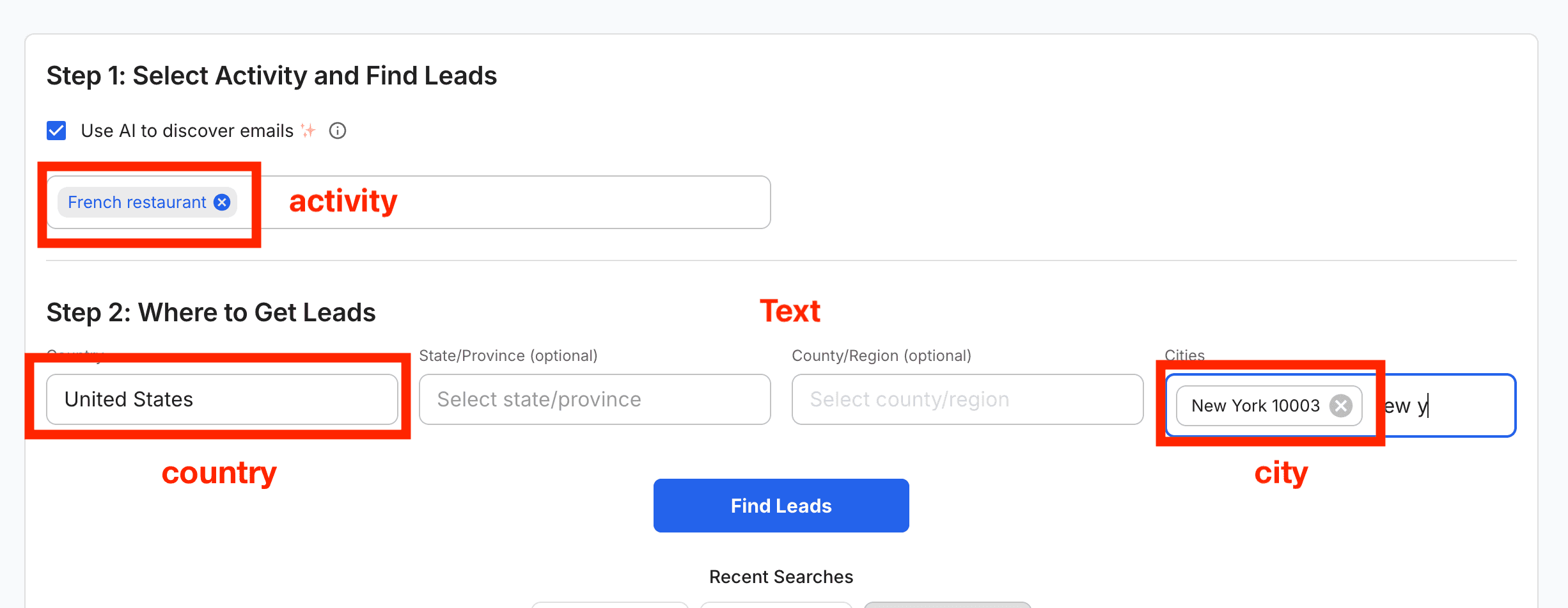Select the French restaurant tag label

137,202
